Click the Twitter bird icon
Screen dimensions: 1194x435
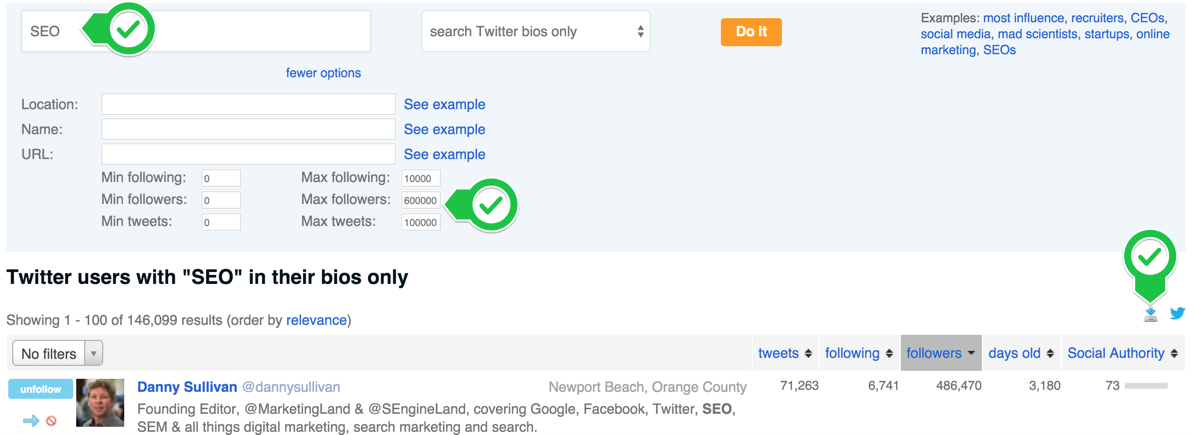coord(1178,314)
